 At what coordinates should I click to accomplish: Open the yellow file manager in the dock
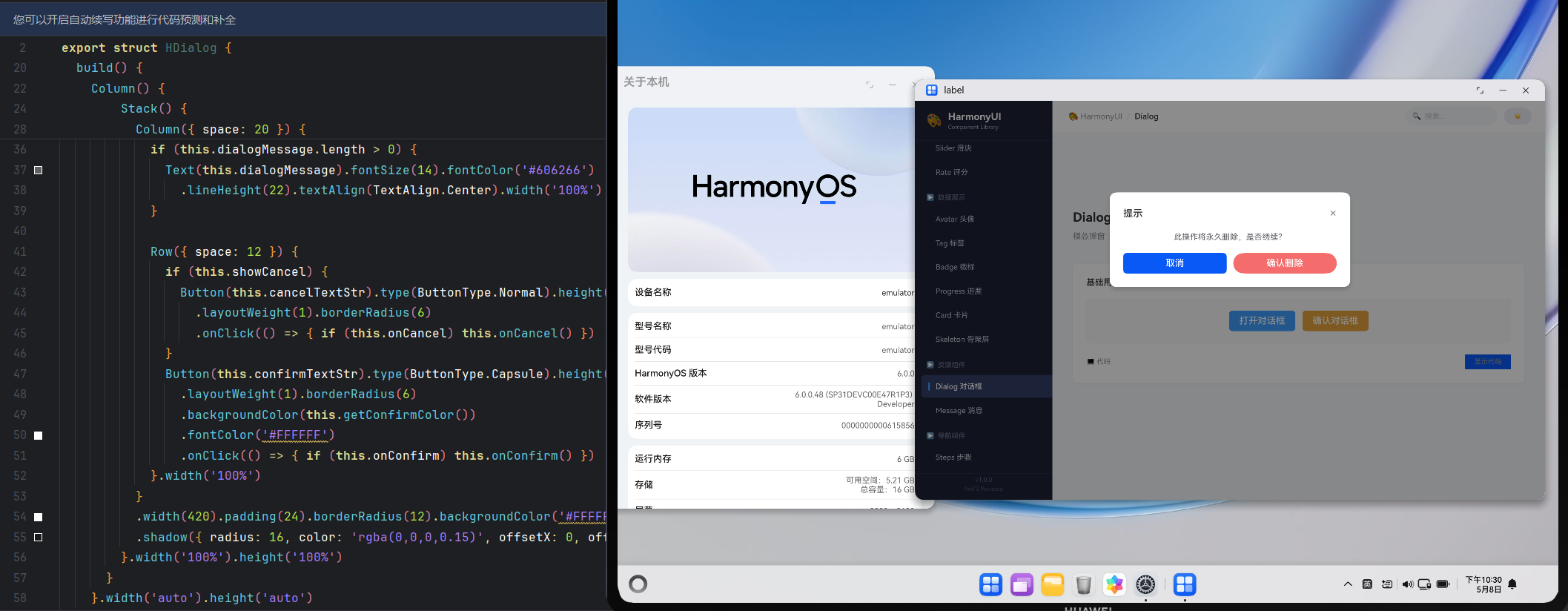click(x=1053, y=584)
